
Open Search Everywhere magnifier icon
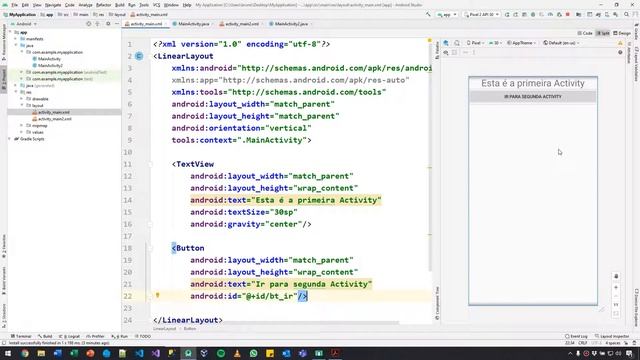(627, 14)
